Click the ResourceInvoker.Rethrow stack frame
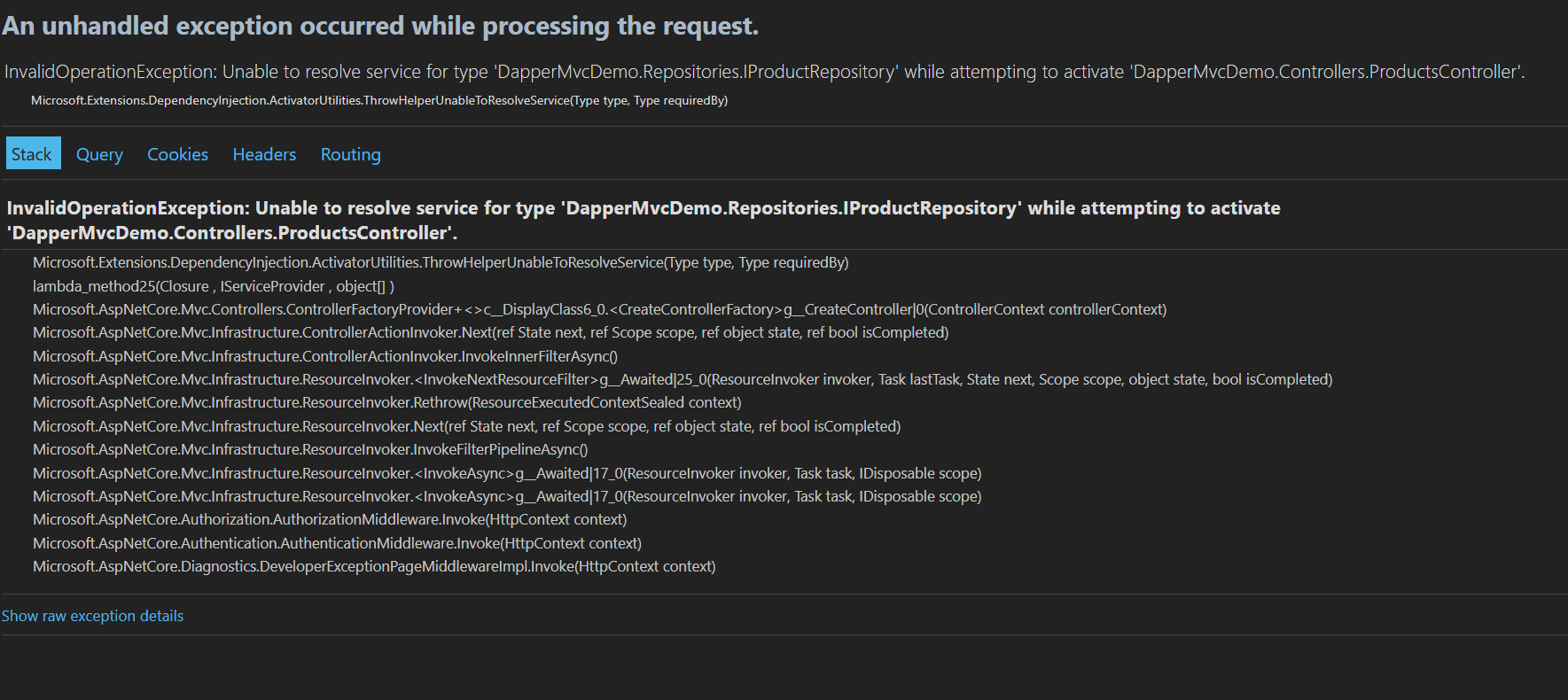Screen dimensions: 1568x700 click(x=386, y=402)
